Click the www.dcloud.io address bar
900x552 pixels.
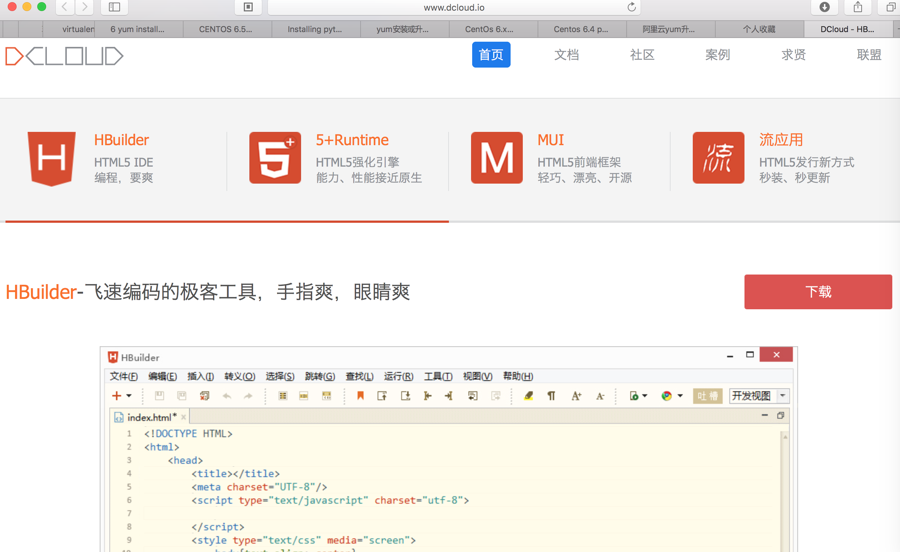click(453, 7)
